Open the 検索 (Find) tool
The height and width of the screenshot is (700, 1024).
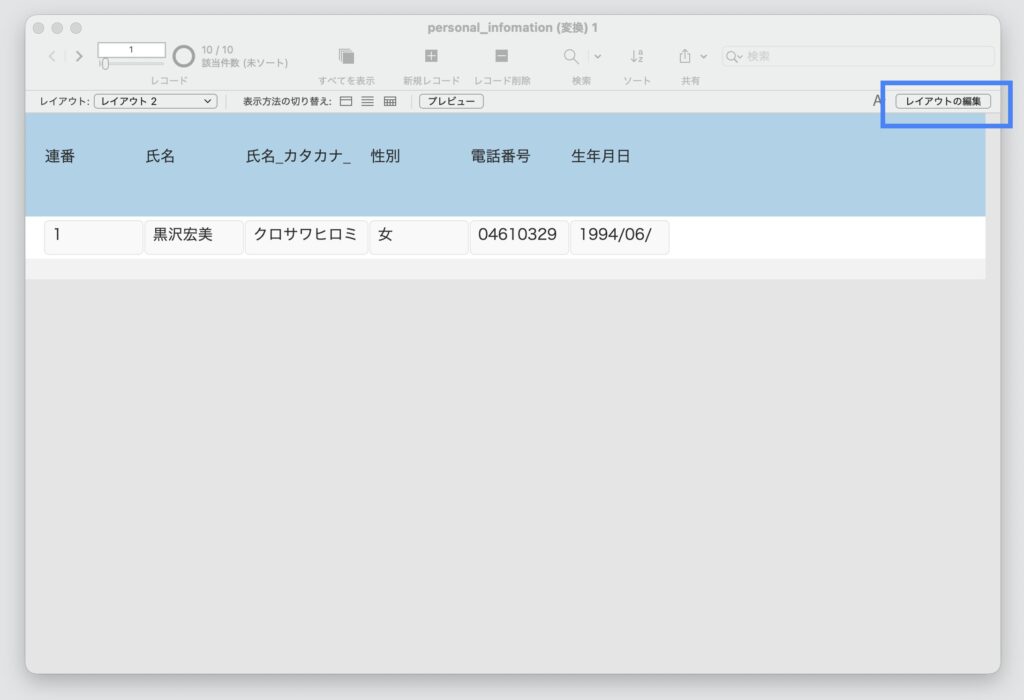(x=570, y=56)
